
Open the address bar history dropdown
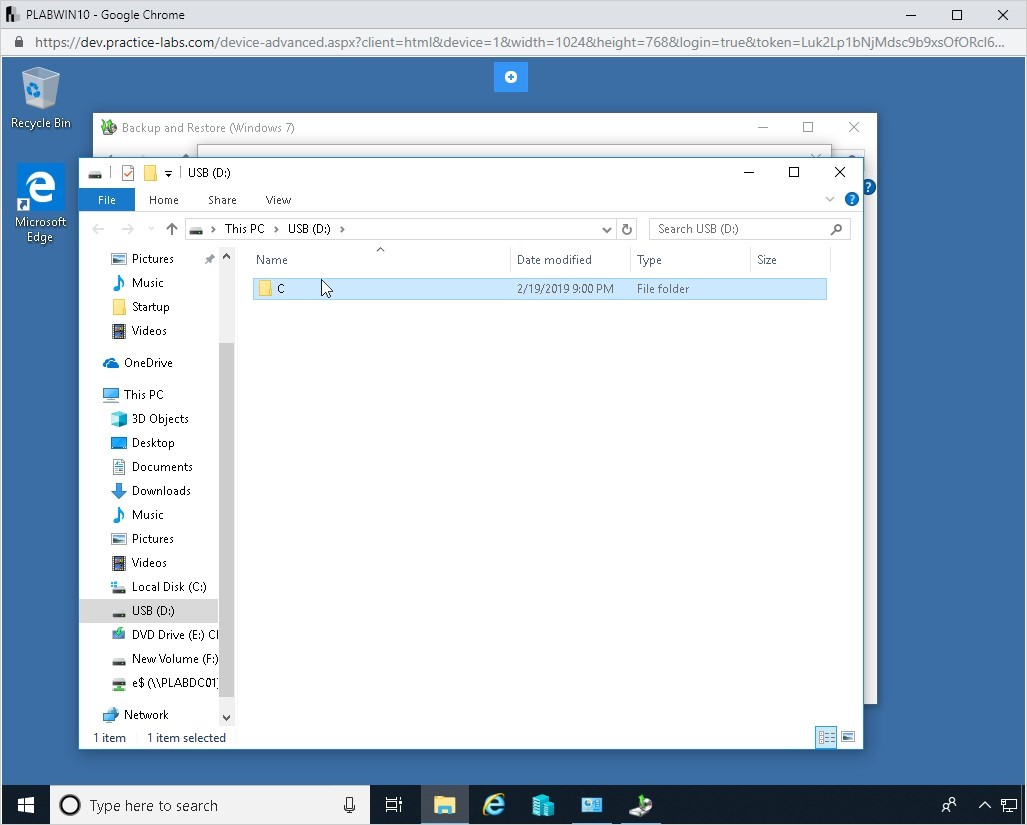pyautogui.click(x=607, y=229)
